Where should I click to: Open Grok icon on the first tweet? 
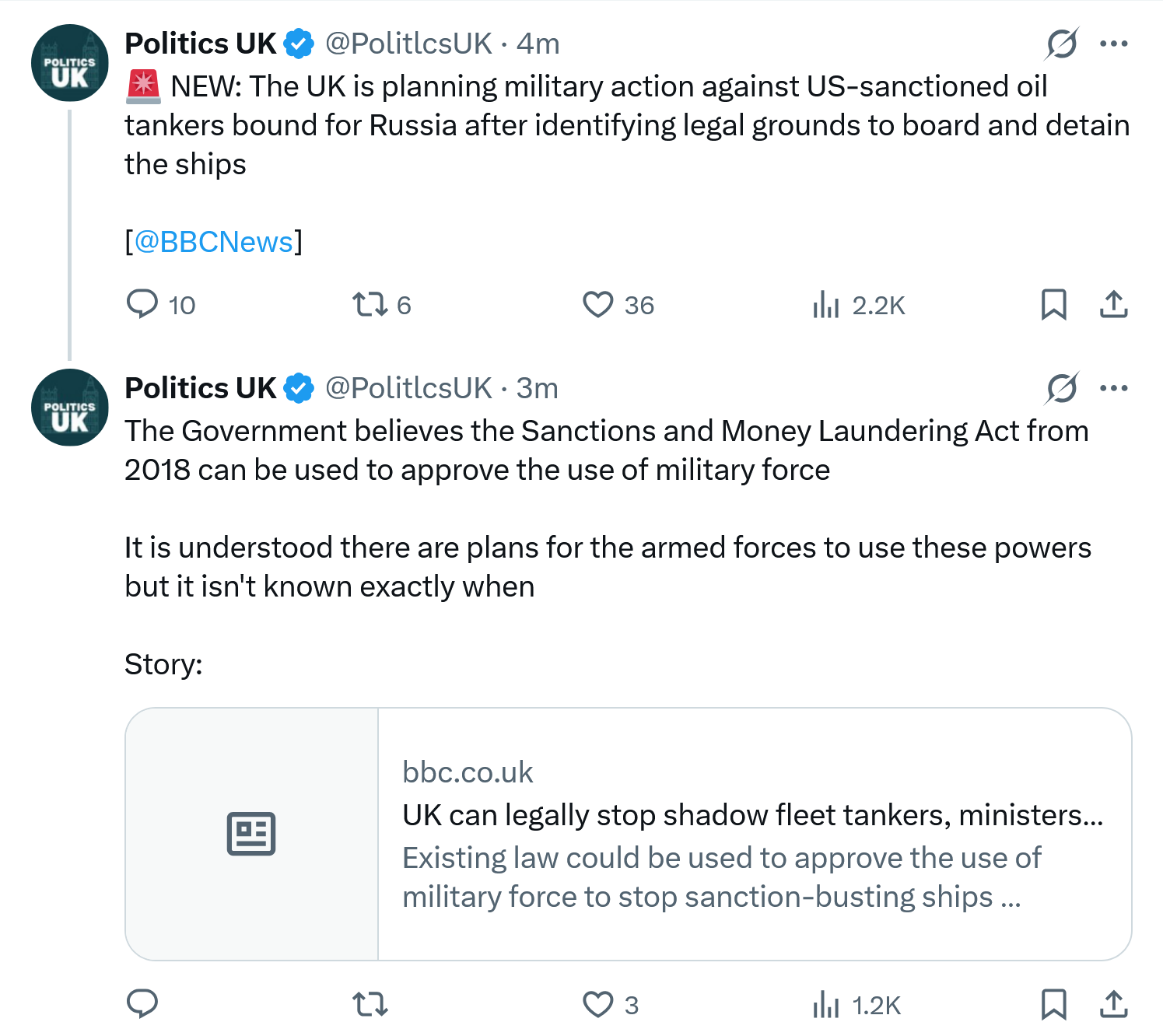tap(1062, 44)
